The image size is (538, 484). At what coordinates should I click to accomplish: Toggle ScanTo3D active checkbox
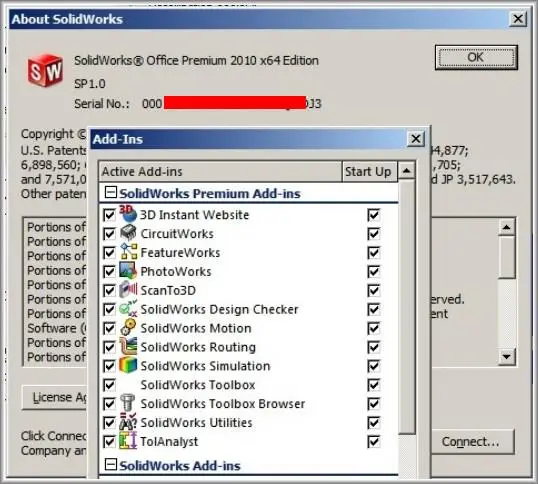pos(109,291)
